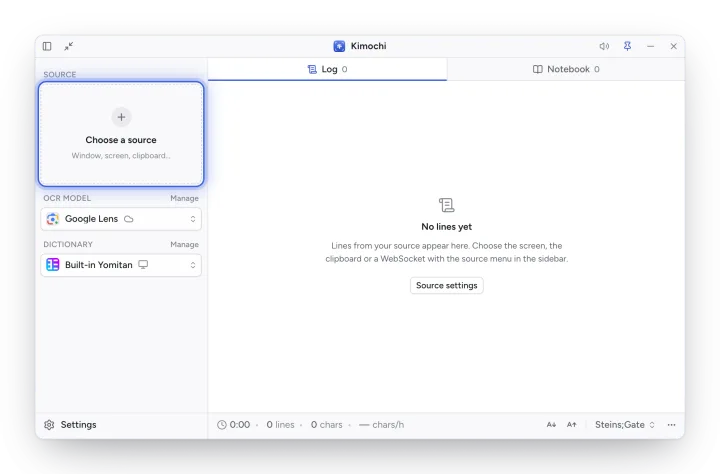Open the Steins;Gate profile dropdown
This screenshot has width=720, height=474.
(x=624, y=425)
